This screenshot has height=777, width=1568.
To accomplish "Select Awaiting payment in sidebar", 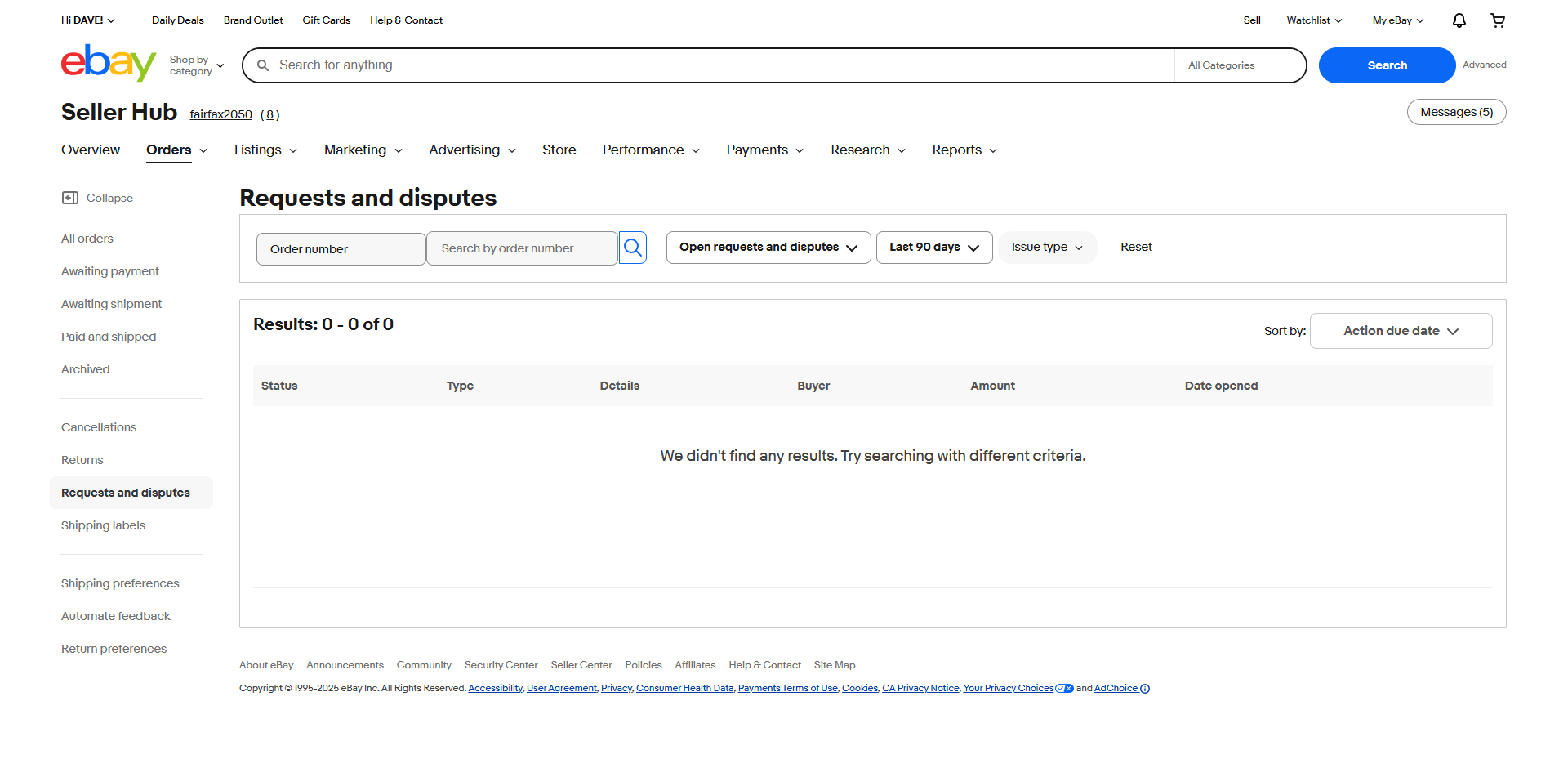I will pos(110,271).
